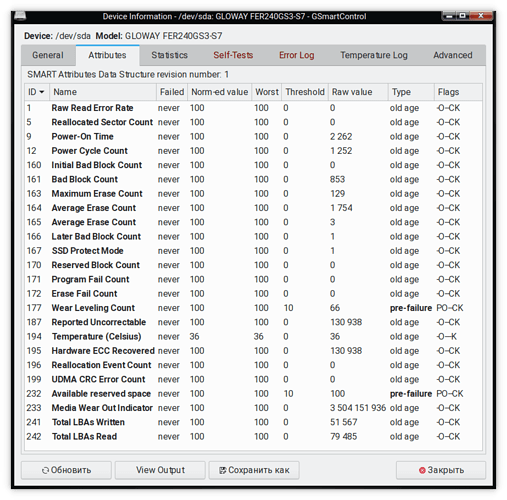Select the Power-On Time attribute
The height and width of the screenshot is (500, 507).
coord(253,137)
